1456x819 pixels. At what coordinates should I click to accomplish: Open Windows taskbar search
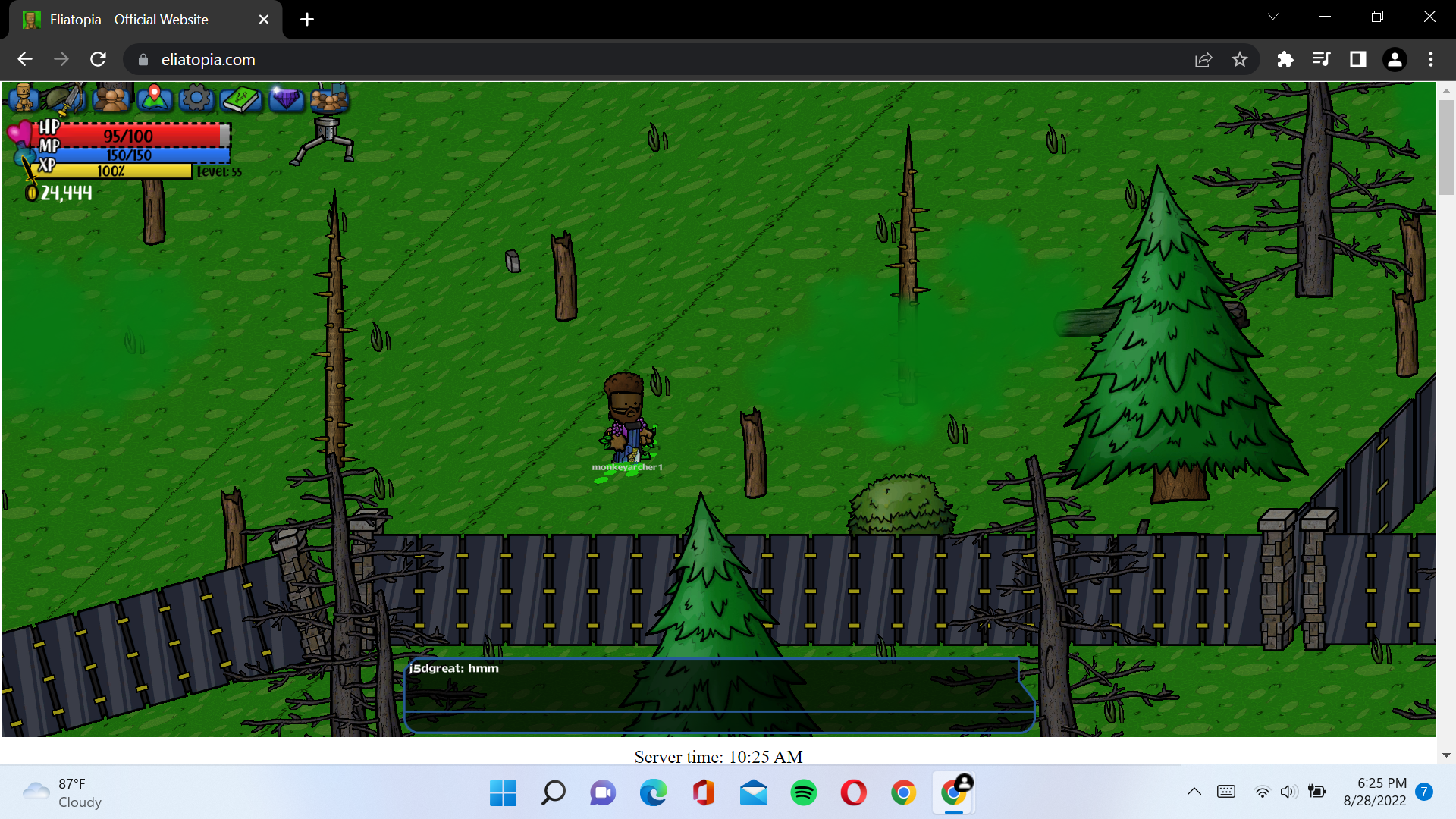[x=553, y=792]
